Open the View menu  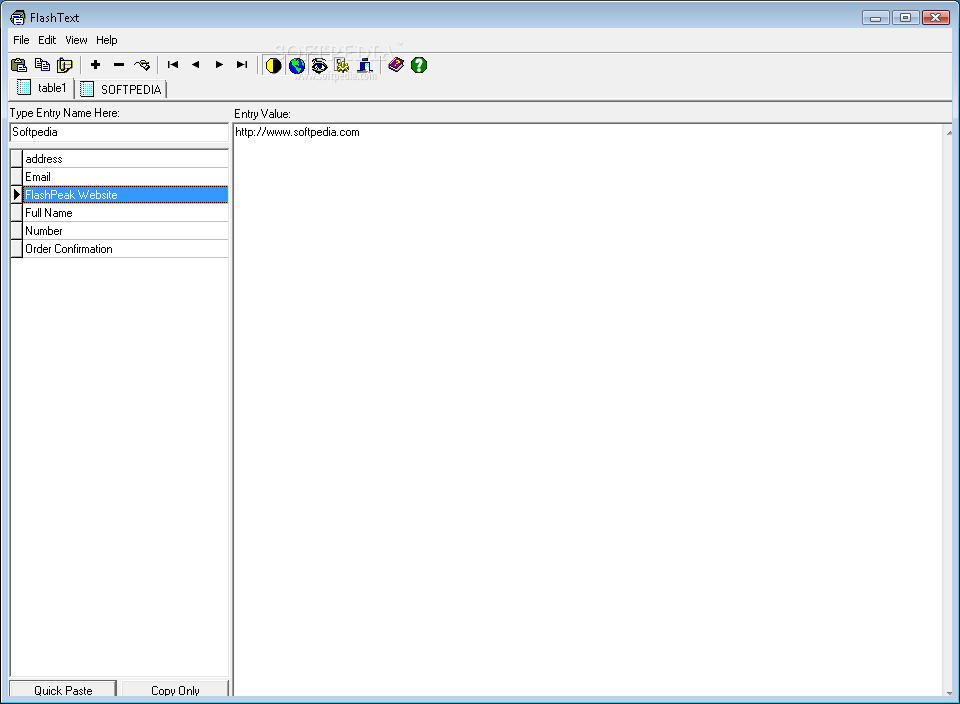[x=77, y=40]
